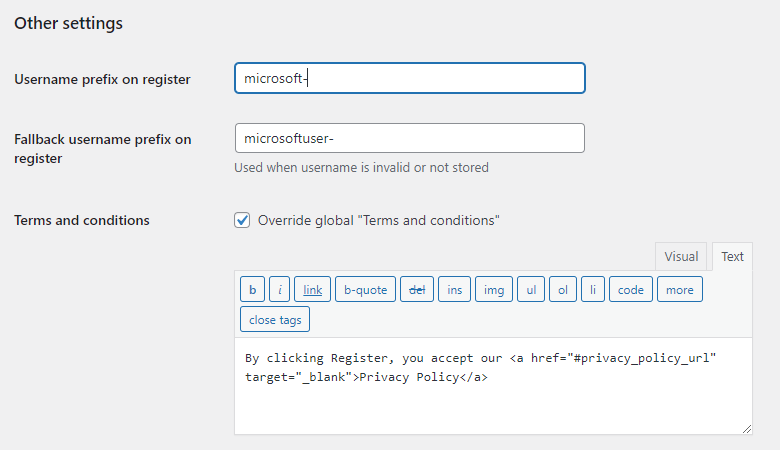Click the ins quicktag button

pyautogui.click(x=454, y=290)
